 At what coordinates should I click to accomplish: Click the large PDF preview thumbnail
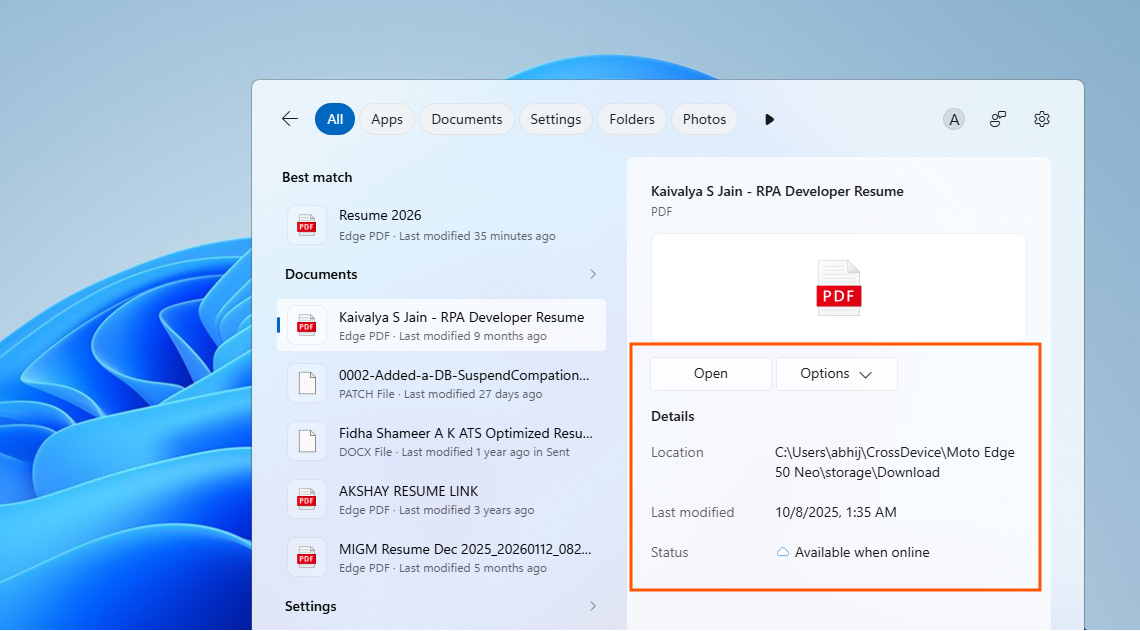click(x=839, y=287)
